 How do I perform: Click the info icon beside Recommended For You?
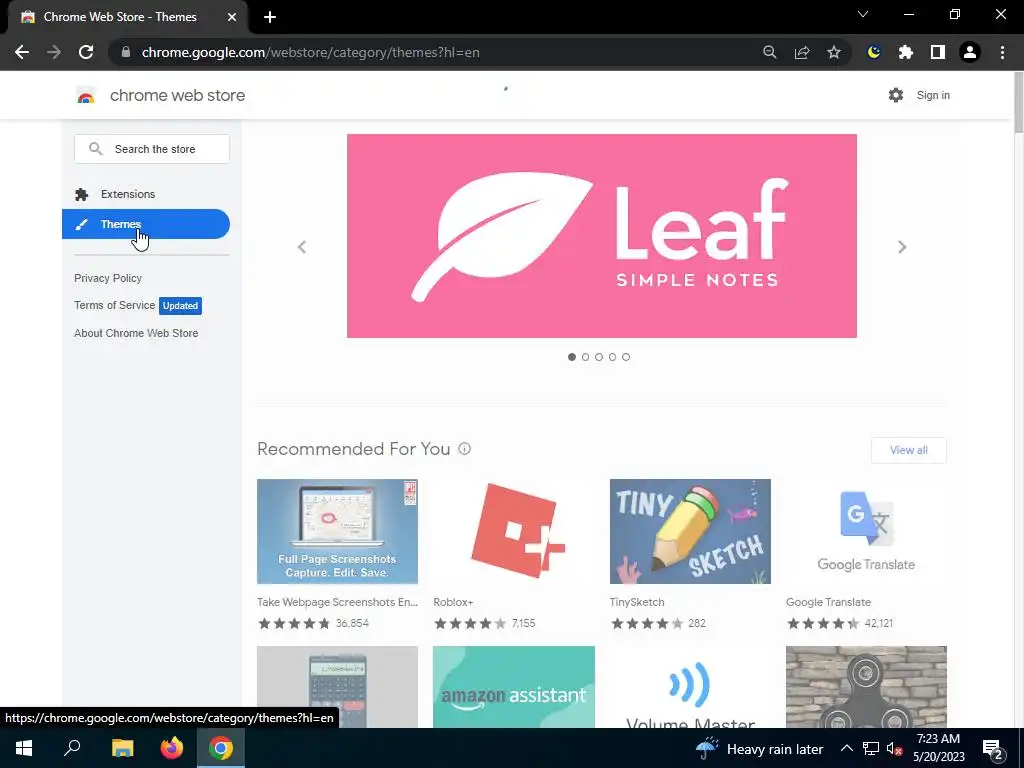464,449
